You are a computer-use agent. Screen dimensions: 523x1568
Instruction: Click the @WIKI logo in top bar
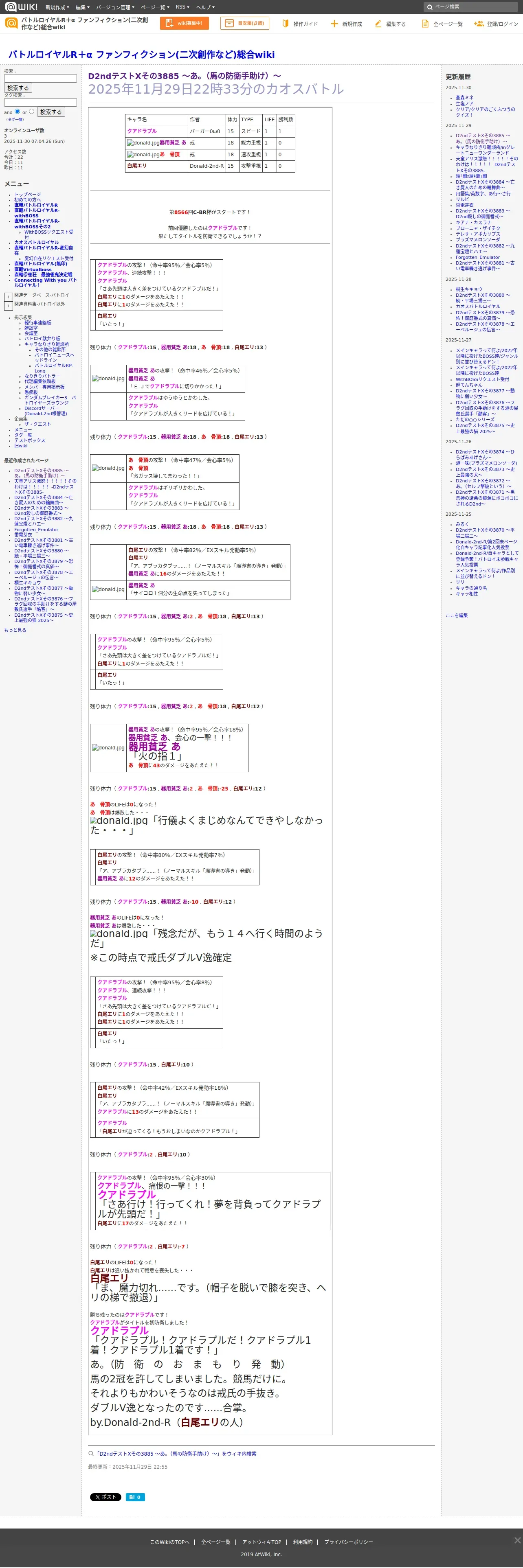tap(21, 7)
